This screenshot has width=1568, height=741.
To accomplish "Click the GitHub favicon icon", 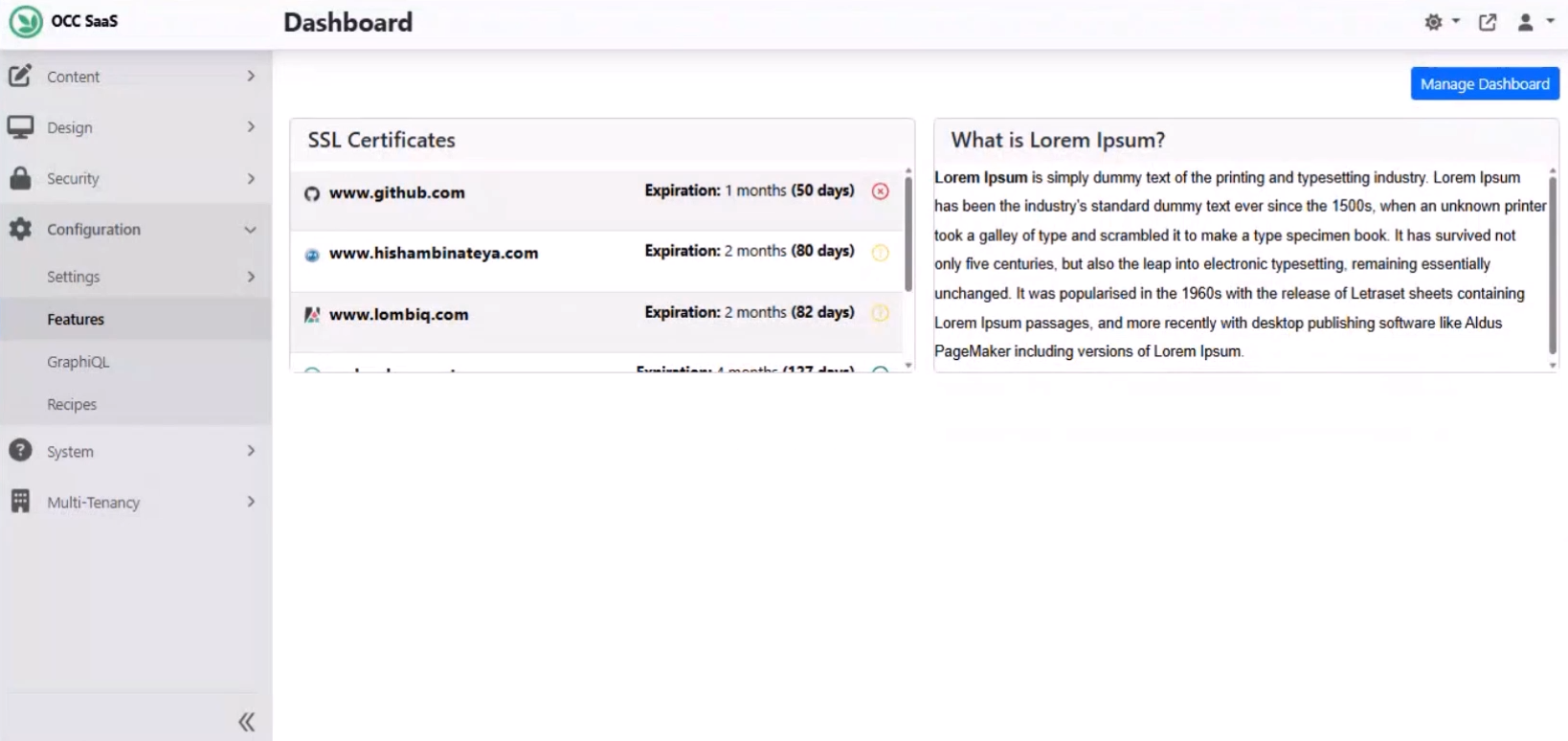I will [312, 193].
